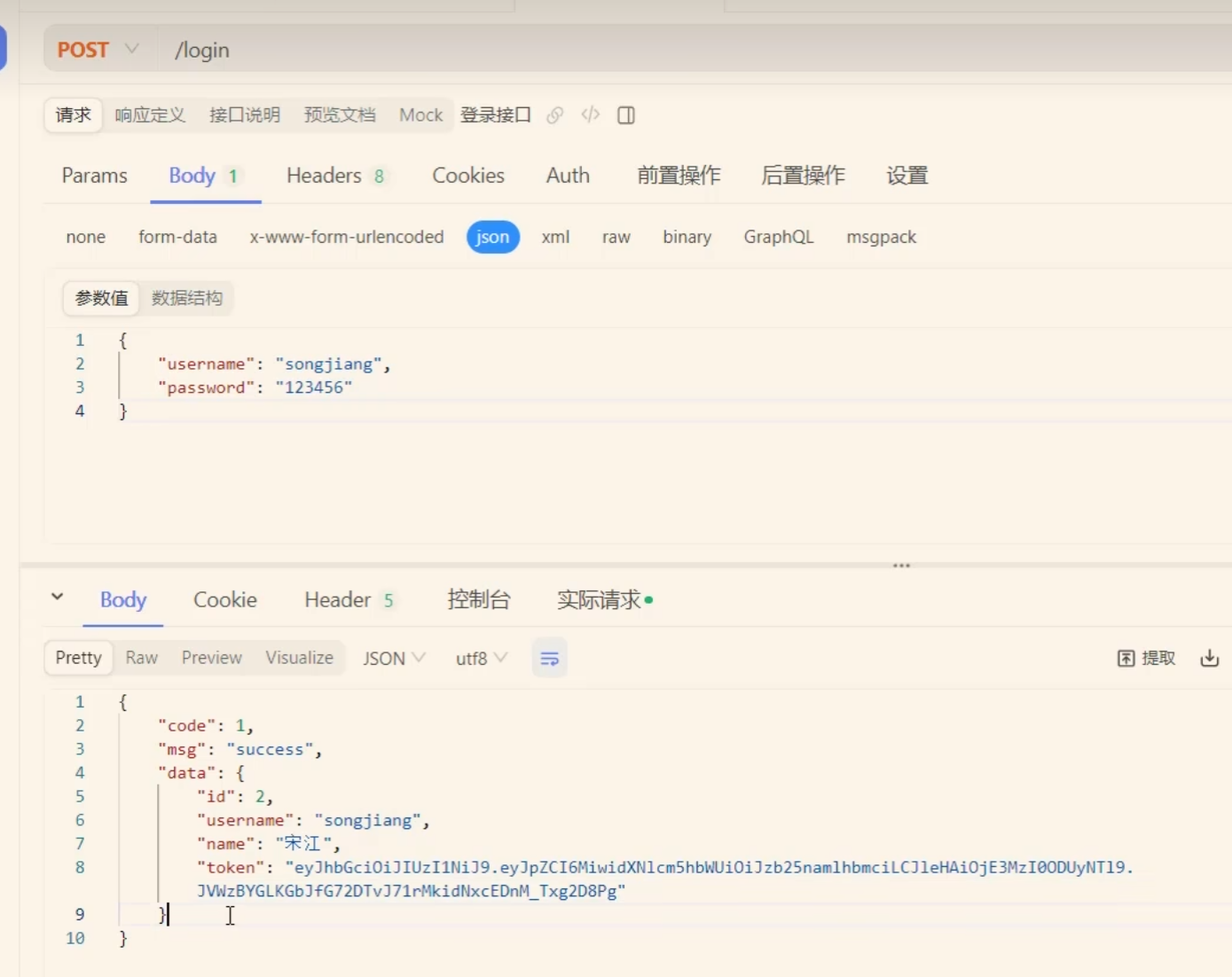Select form-data body type
Image resolution: width=1232 pixels, height=977 pixels.
(x=177, y=238)
